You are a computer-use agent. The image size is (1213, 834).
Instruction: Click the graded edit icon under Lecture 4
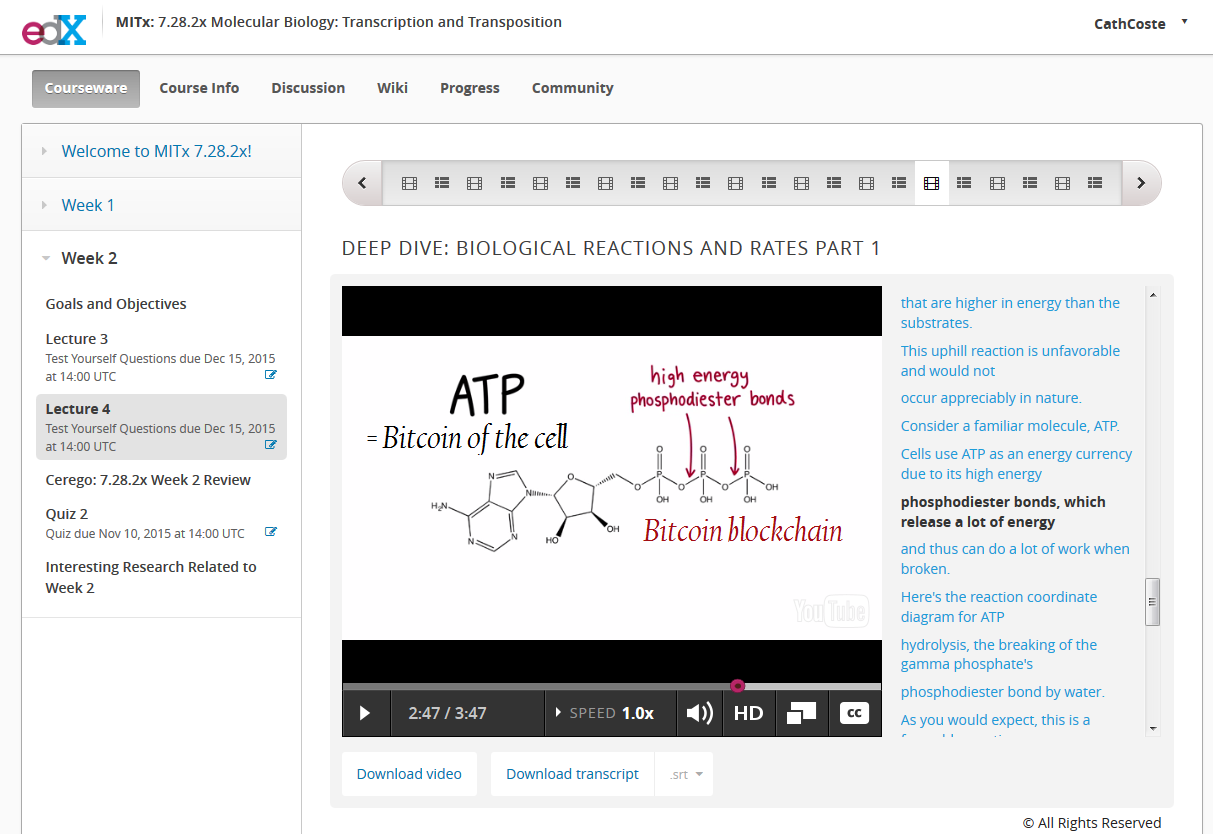pos(270,445)
